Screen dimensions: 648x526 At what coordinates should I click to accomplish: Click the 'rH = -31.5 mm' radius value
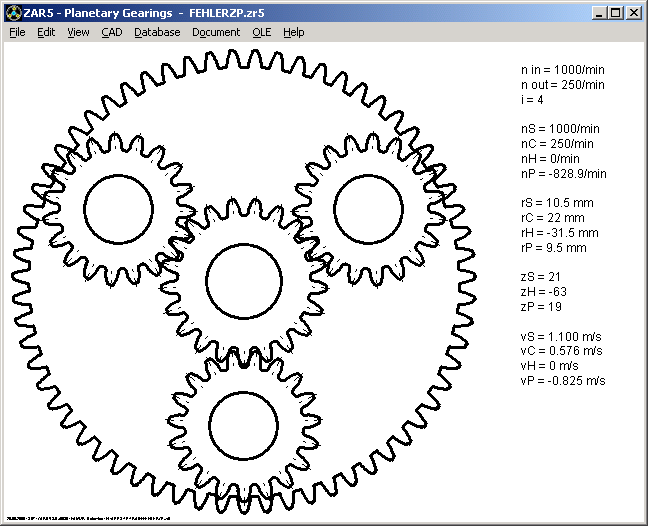click(x=560, y=233)
